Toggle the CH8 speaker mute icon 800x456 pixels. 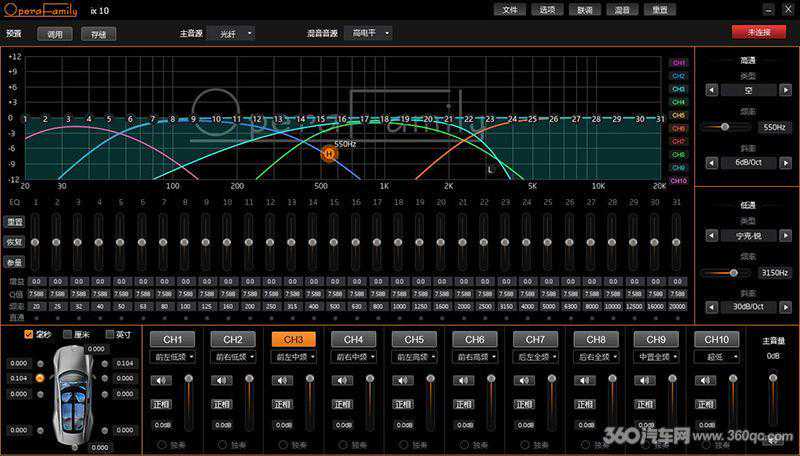(x=582, y=380)
